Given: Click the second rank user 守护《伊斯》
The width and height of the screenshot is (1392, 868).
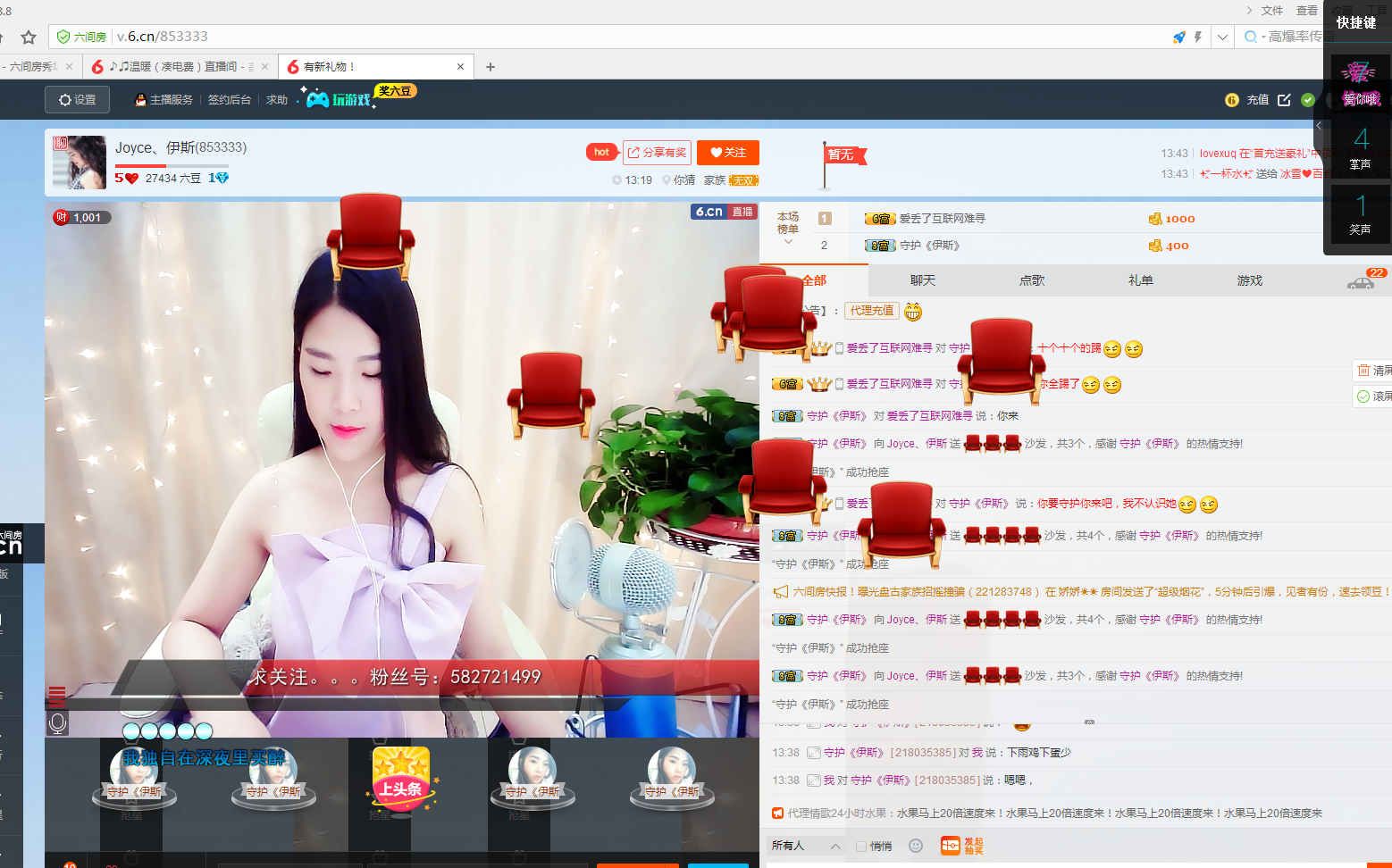Looking at the screenshot, I should (929, 246).
